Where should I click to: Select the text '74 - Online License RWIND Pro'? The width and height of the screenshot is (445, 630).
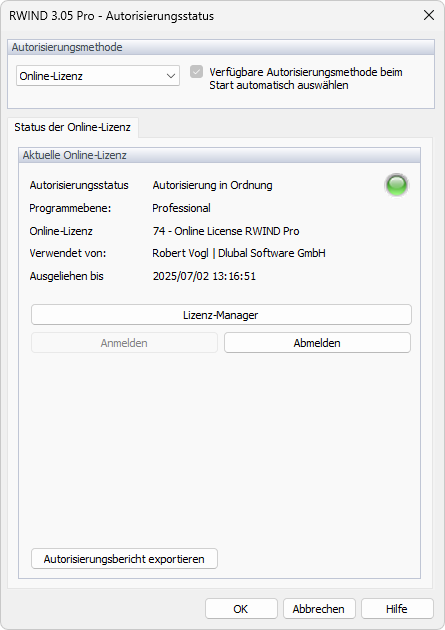pyautogui.click(x=226, y=231)
